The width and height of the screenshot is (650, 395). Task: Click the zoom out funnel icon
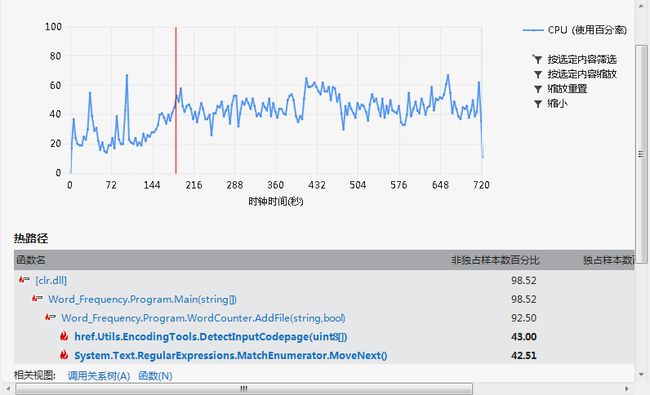(x=538, y=104)
